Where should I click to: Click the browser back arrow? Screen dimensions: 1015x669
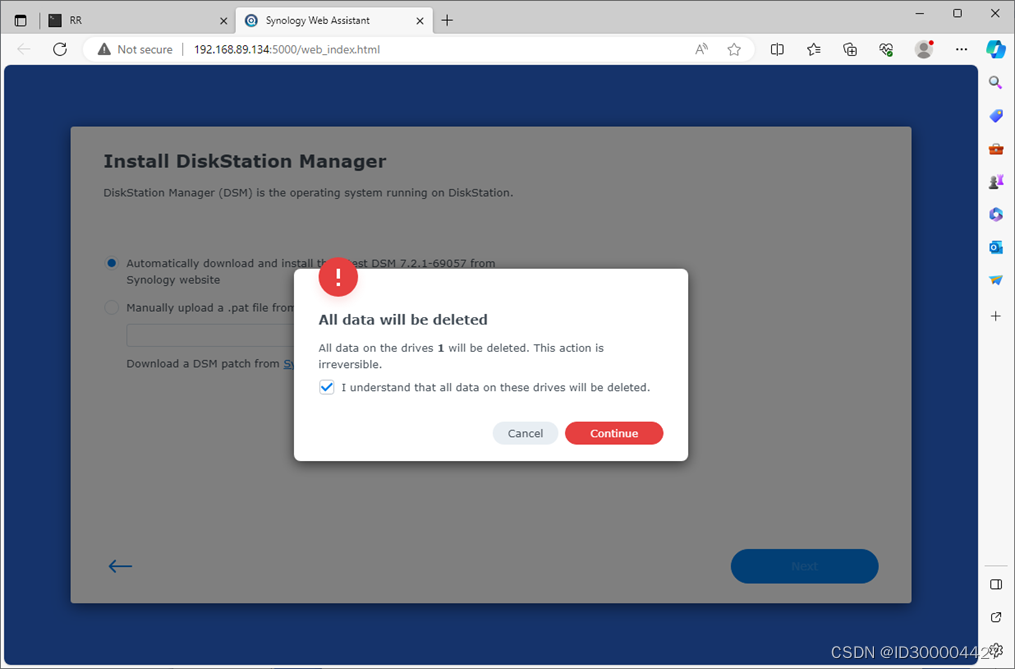[24, 49]
